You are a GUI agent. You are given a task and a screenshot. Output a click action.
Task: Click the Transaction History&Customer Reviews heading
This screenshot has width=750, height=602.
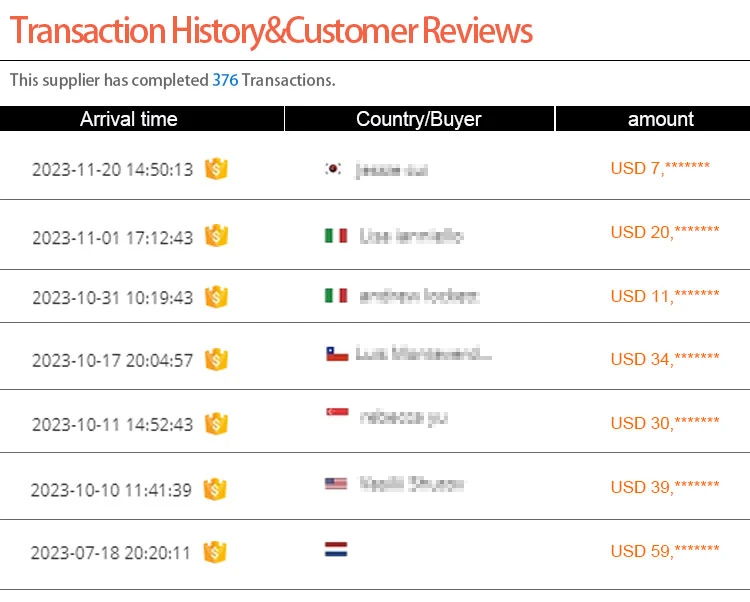click(x=271, y=31)
